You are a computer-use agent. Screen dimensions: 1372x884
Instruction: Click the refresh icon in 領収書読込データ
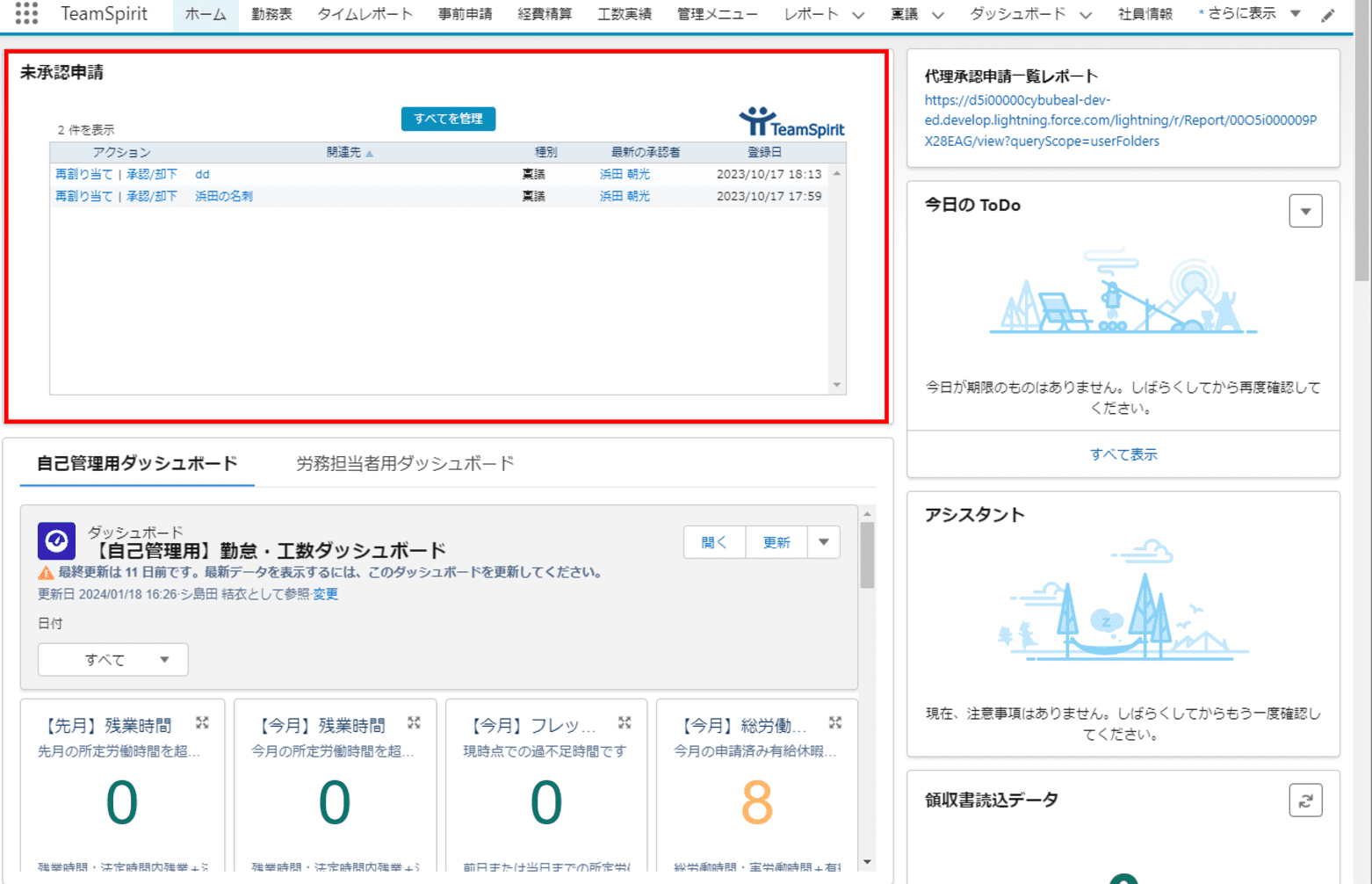tap(1305, 801)
